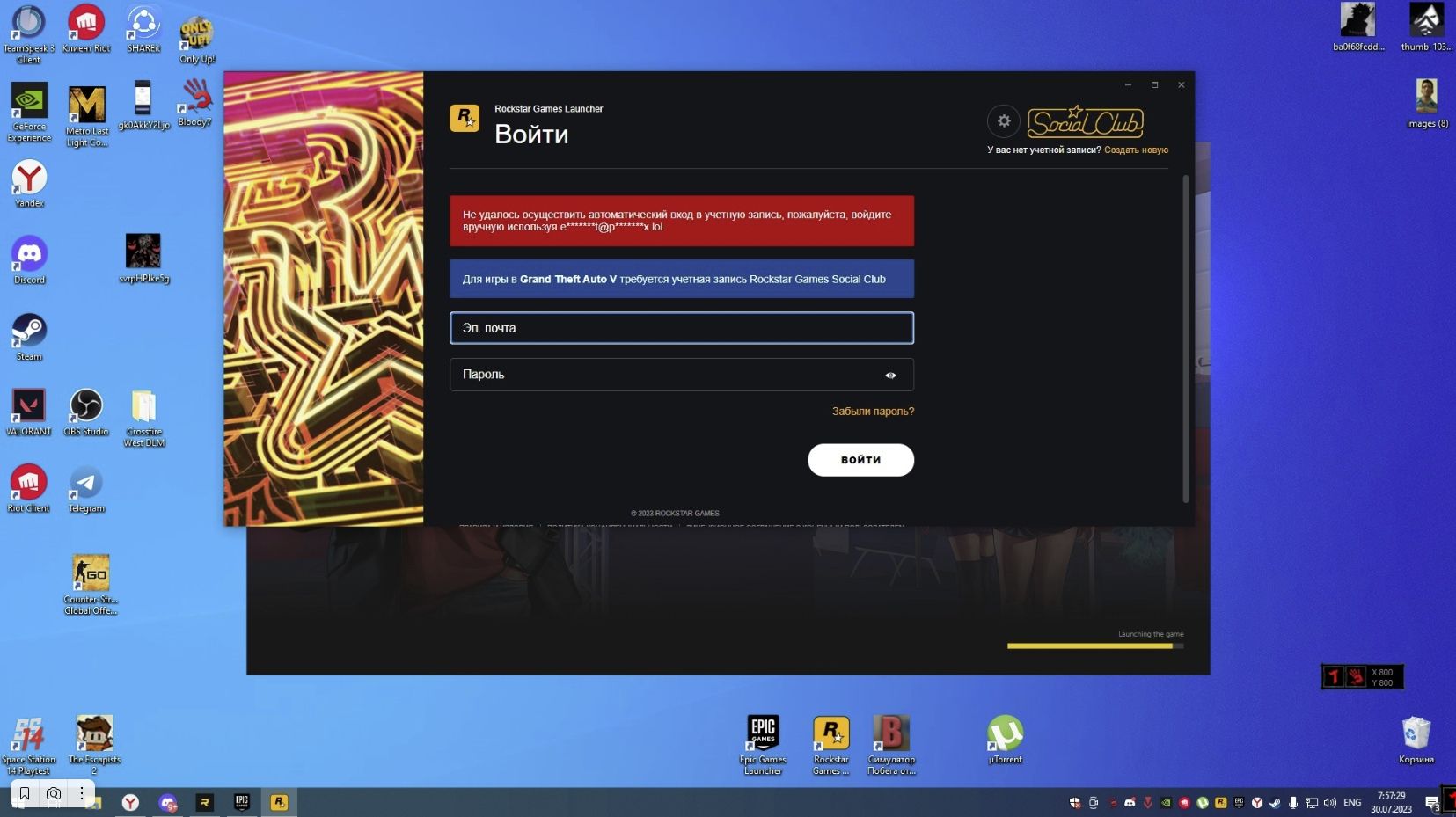The height and width of the screenshot is (817, 1456).
Task: Open the launcher settings gear icon
Action: pyautogui.click(x=1003, y=121)
